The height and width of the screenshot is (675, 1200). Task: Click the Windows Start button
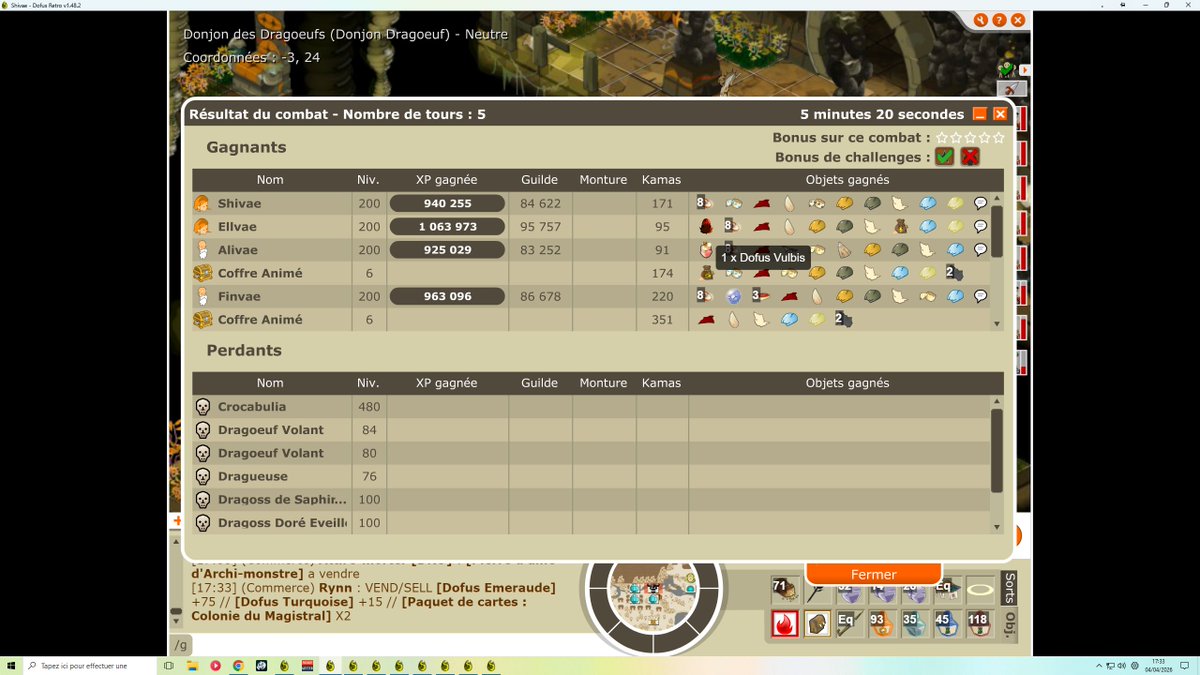[10, 665]
